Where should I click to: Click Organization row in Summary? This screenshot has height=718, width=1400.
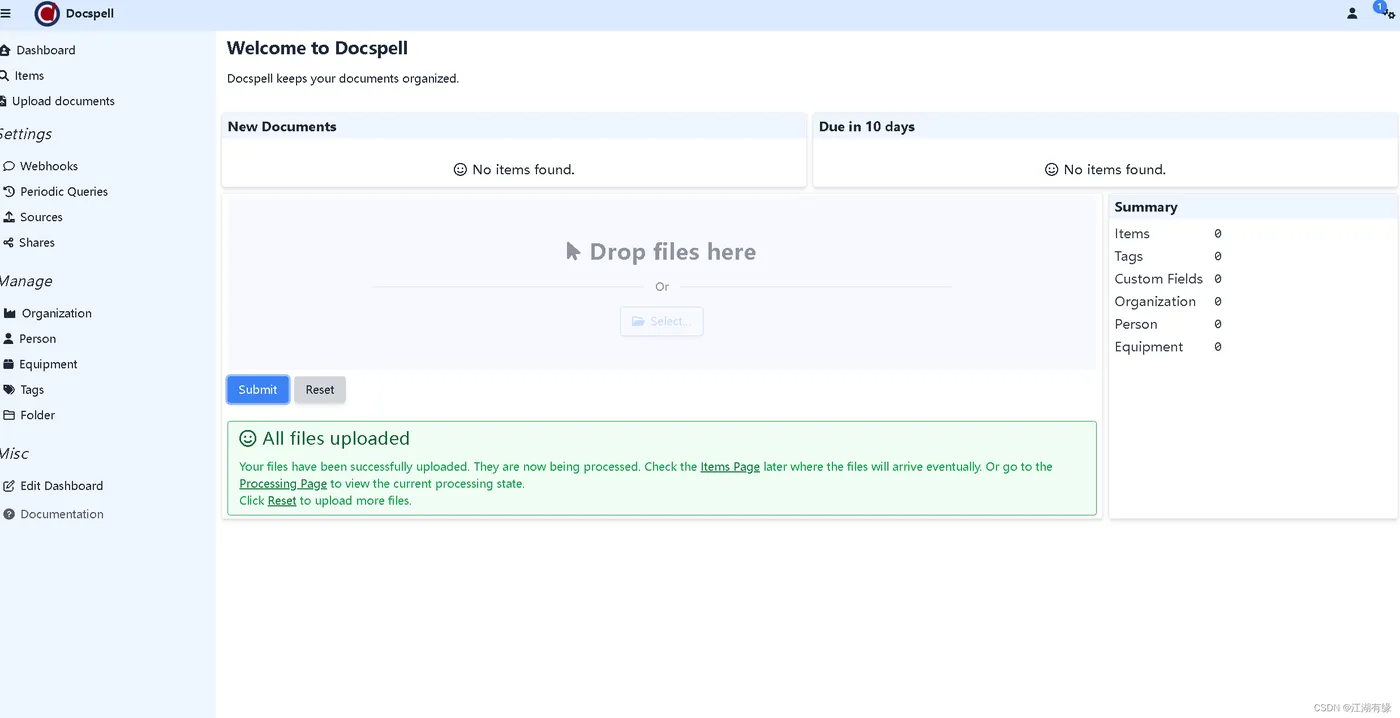(x=1168, y=302)
